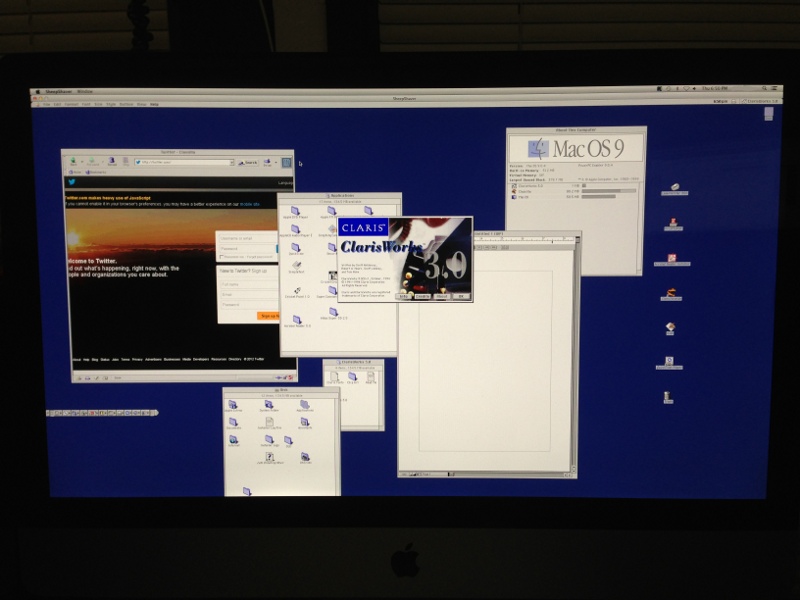800x600 pixels.
Task: Open the Format menu in ClarisWorks
Action: pyautogui.click(x=71, y=104)
